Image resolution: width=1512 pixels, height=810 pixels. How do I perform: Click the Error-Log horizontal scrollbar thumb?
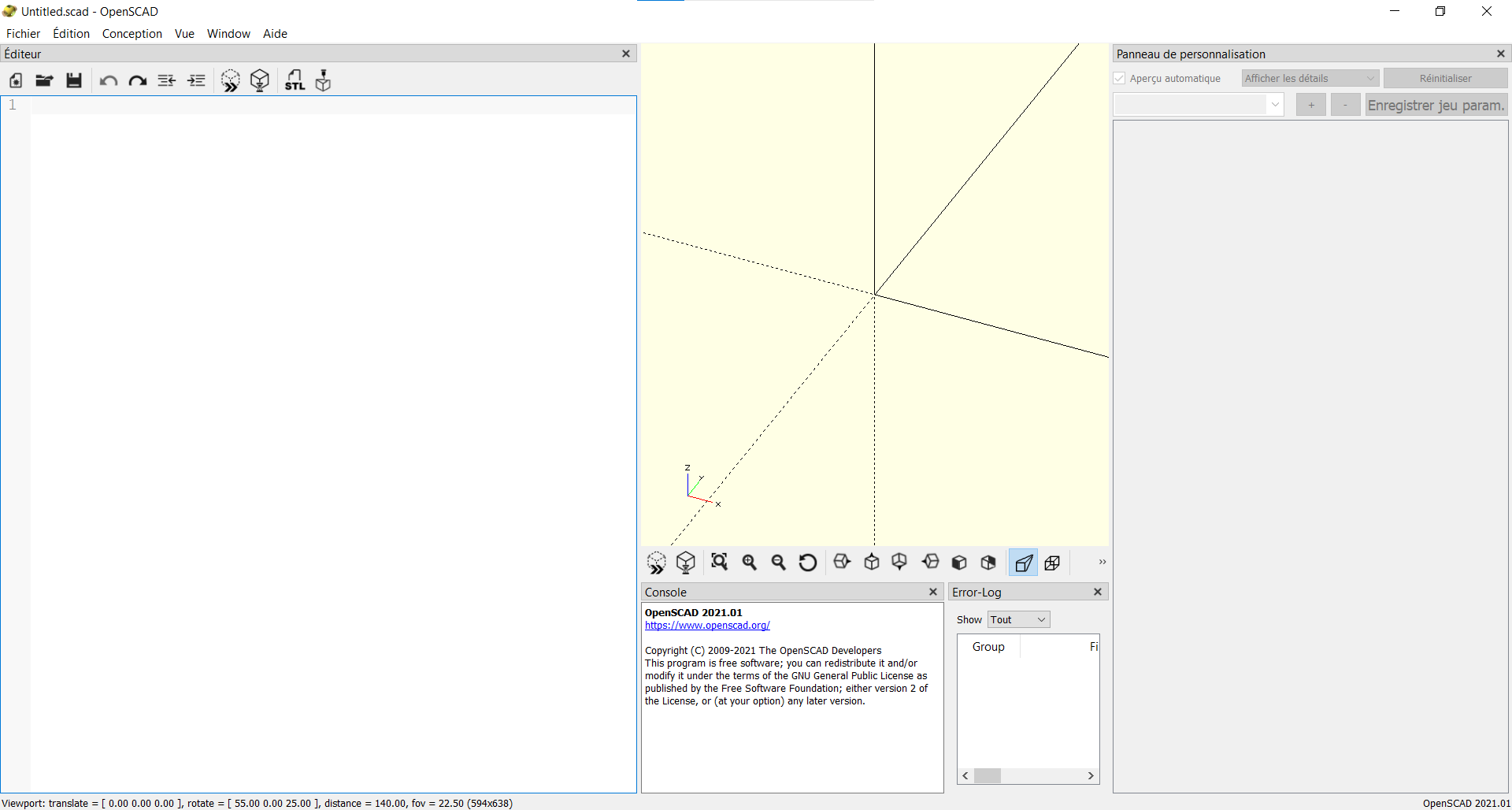pyautogui.click(x=987, y=775)
